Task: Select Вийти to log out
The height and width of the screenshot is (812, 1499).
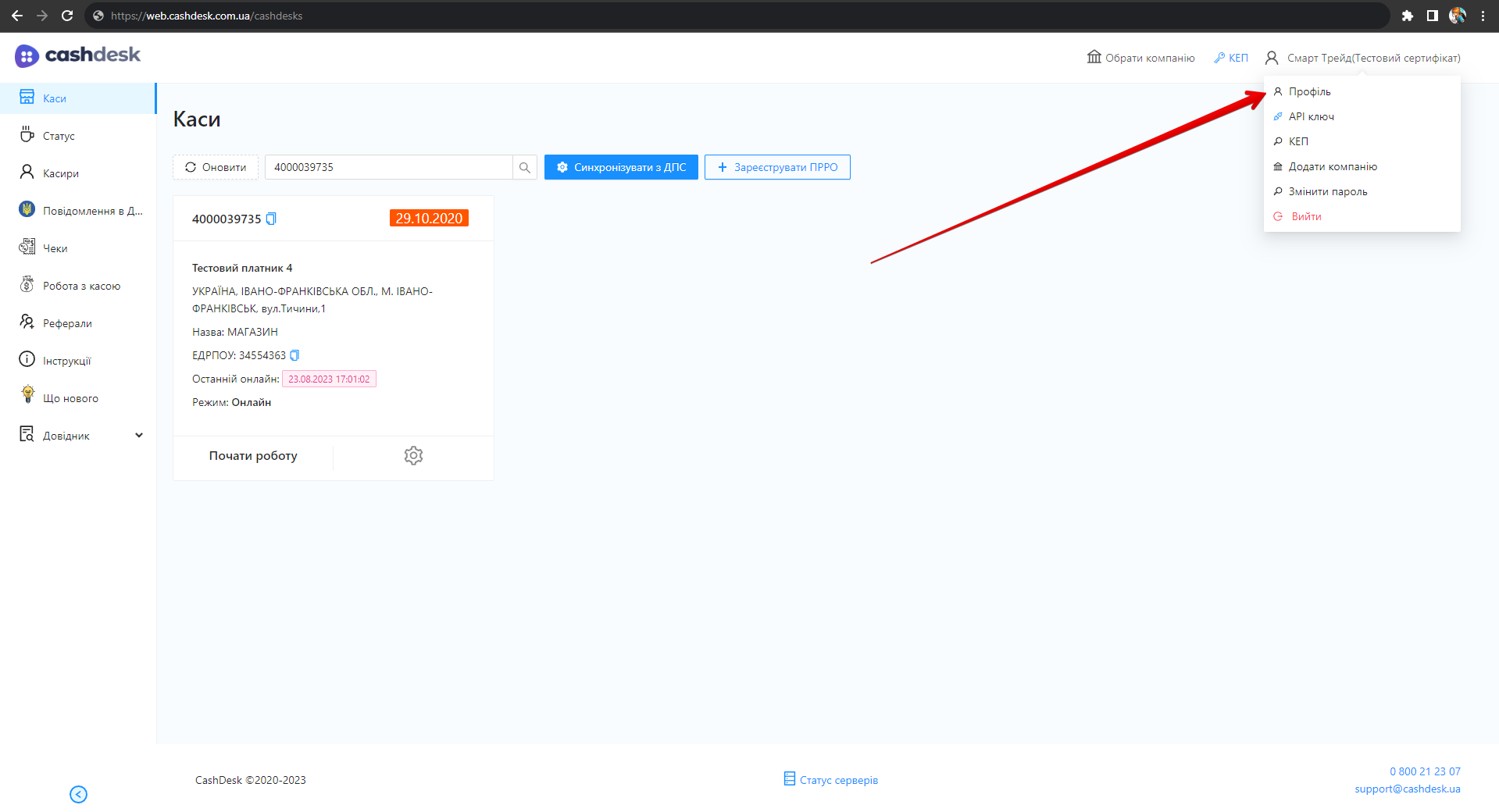Action: 1306,216
